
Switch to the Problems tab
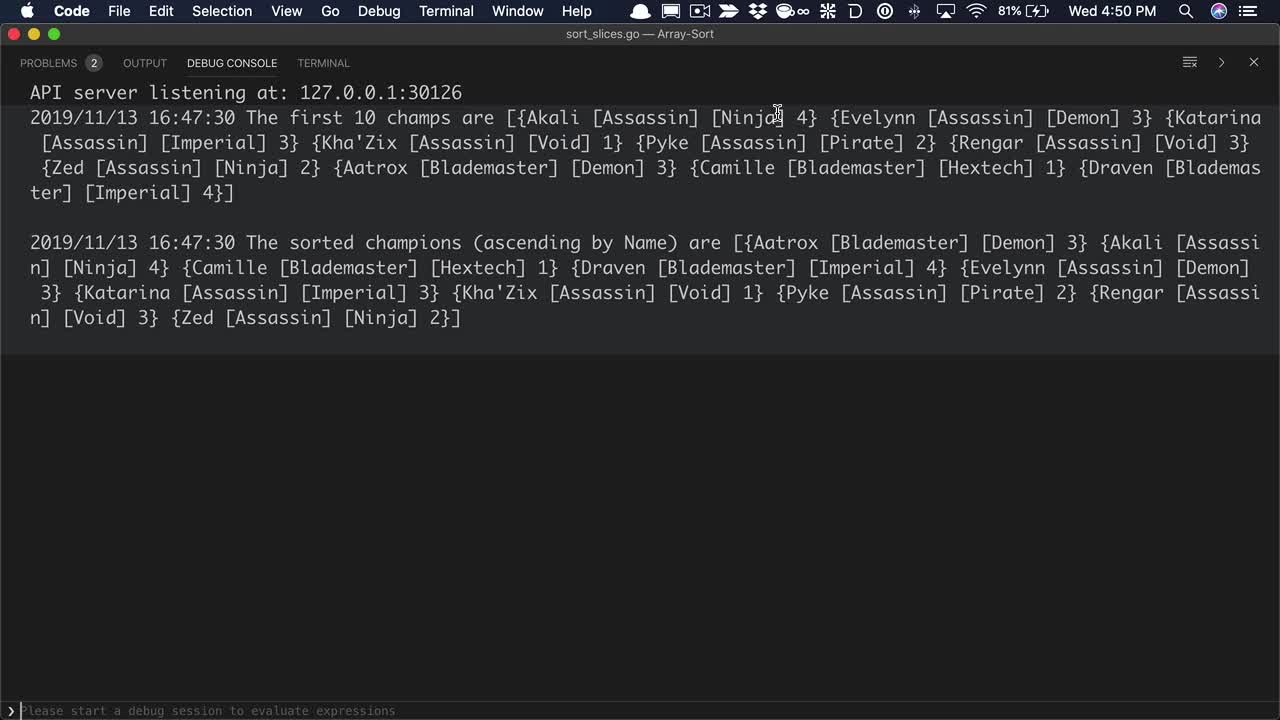point(48,63)
